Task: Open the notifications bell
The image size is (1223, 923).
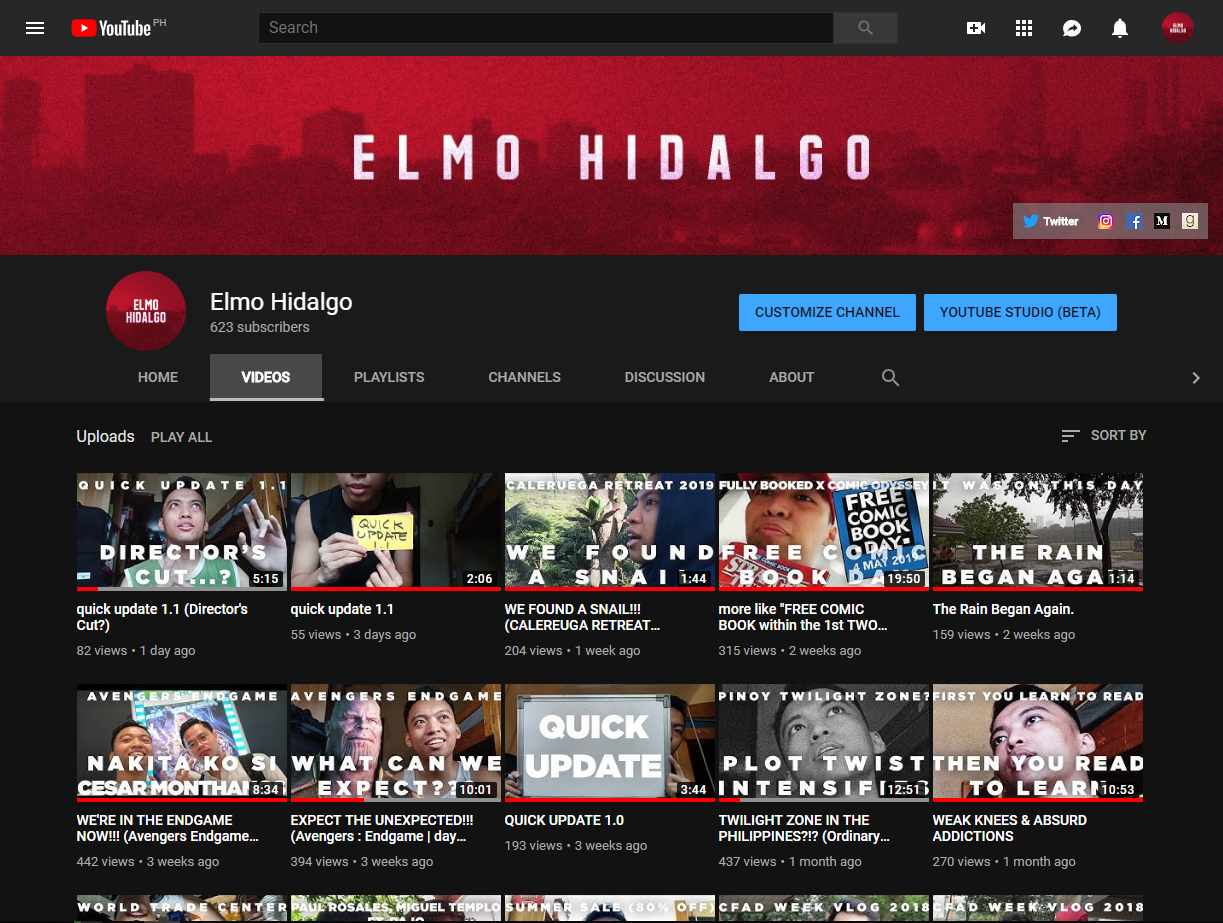Action: [1120, 28]
